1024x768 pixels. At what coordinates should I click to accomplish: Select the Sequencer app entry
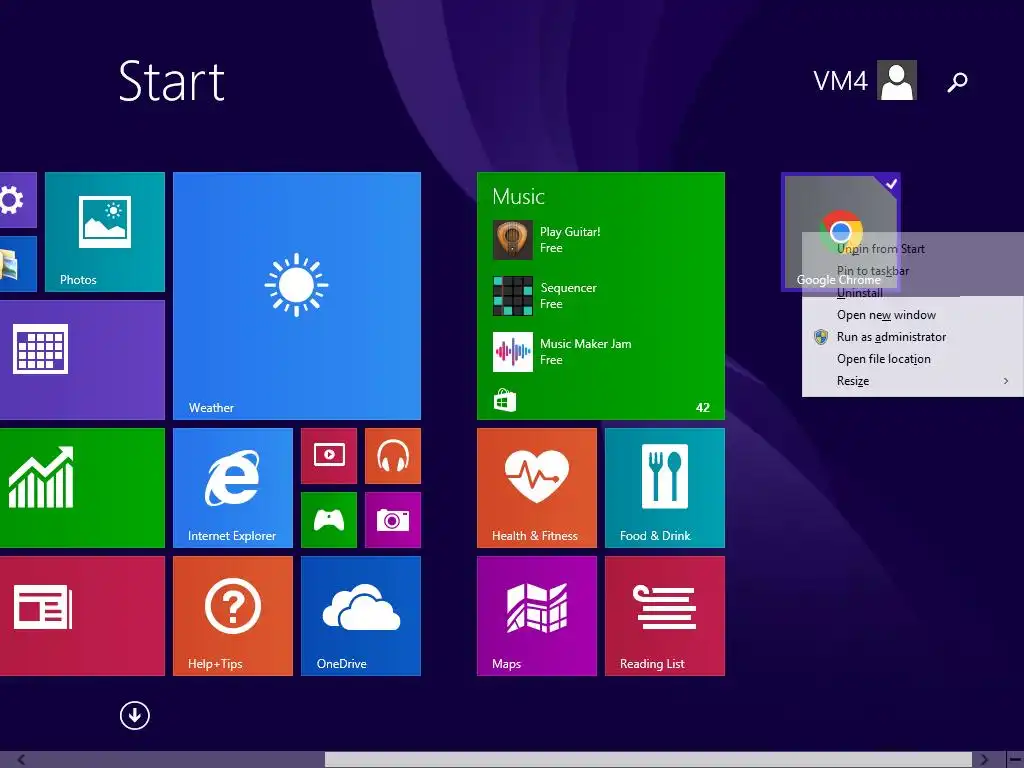pos(545,296)
